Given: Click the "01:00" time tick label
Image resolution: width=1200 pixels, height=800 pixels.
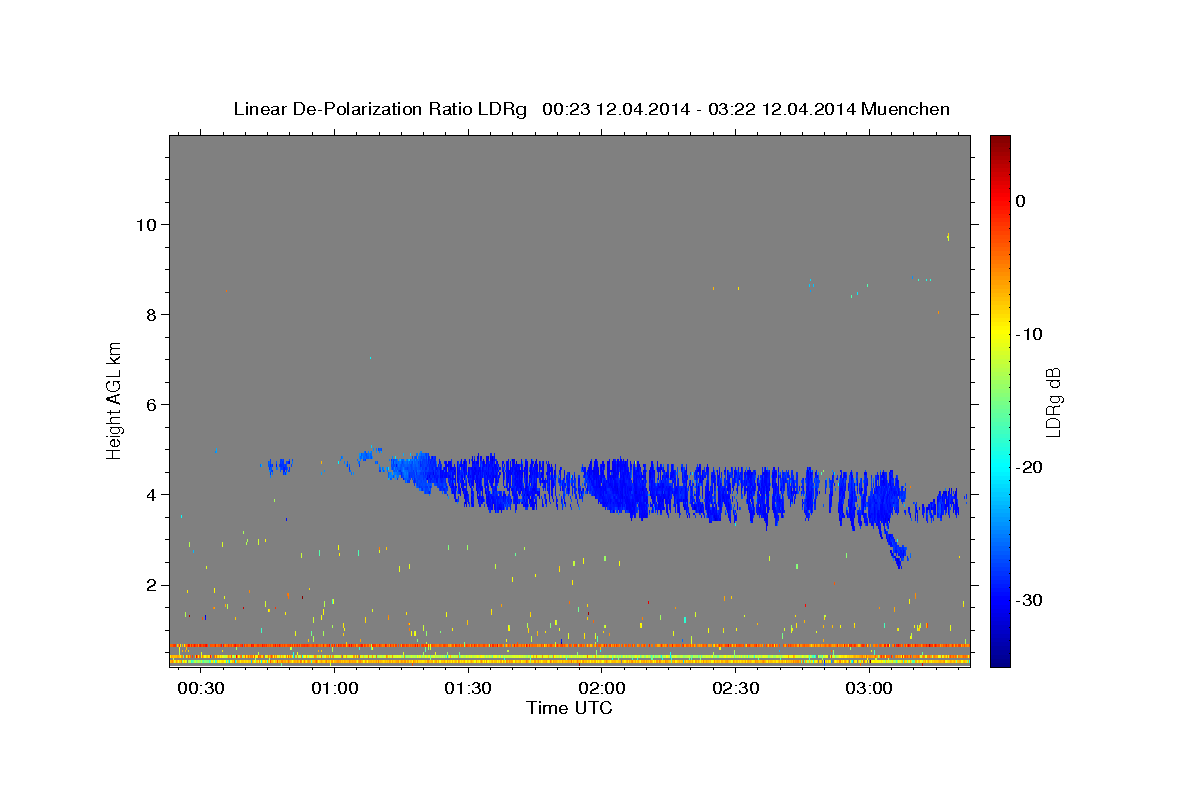Looking at the screenshot, I should pyautogui.click(x=334, y=689).
